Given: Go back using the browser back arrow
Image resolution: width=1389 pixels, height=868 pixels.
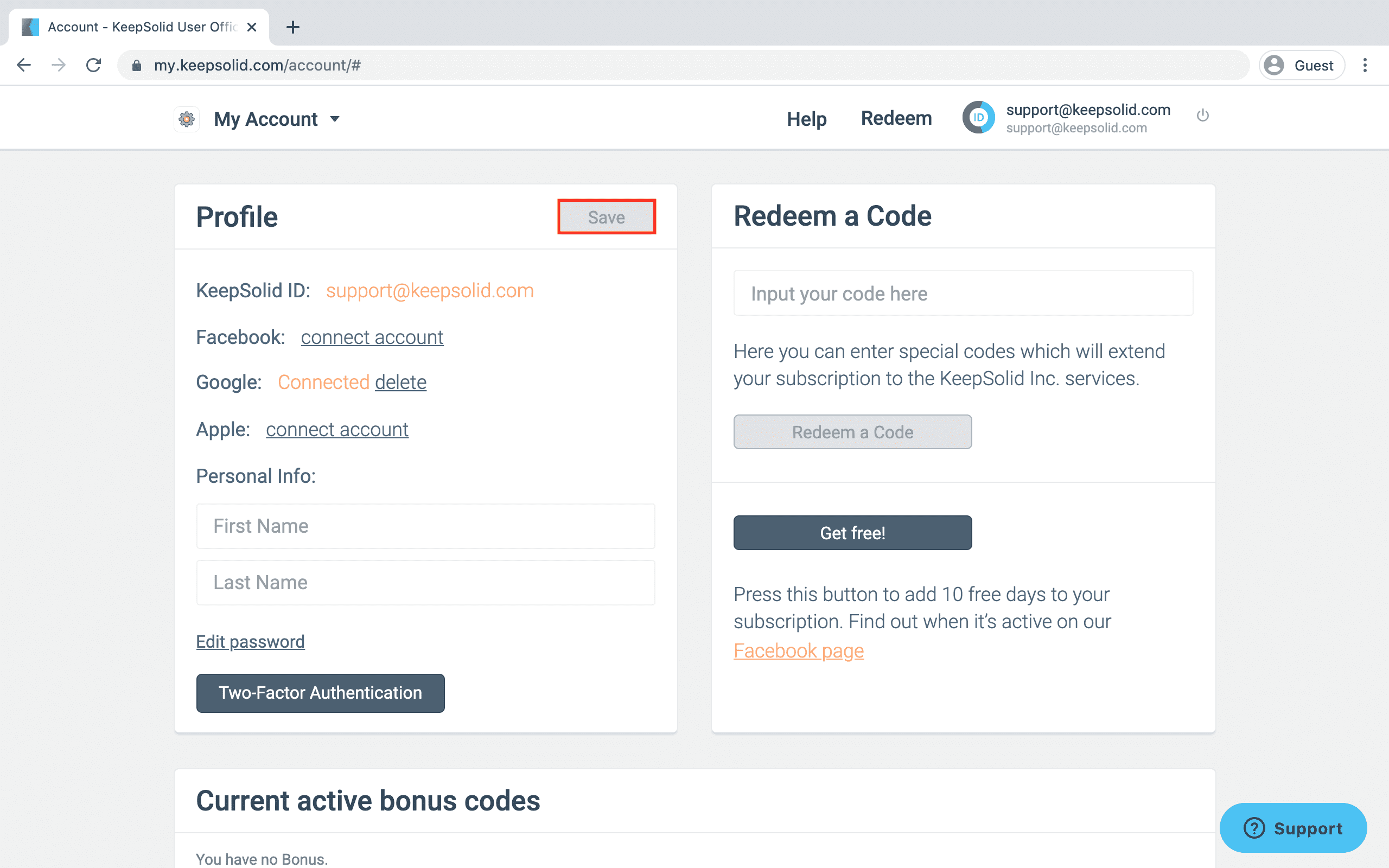Looking at the screenshot, I should [x=24, y=66].
